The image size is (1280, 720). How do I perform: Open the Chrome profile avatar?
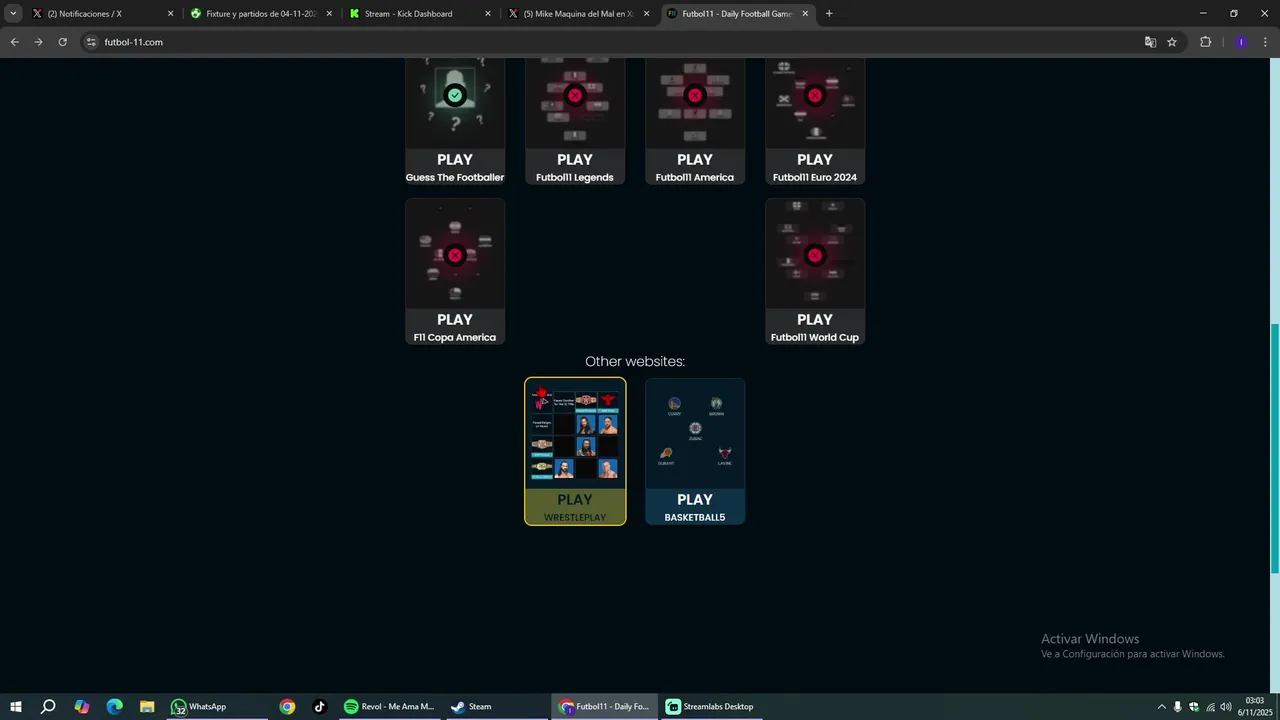click(1241, 42)
